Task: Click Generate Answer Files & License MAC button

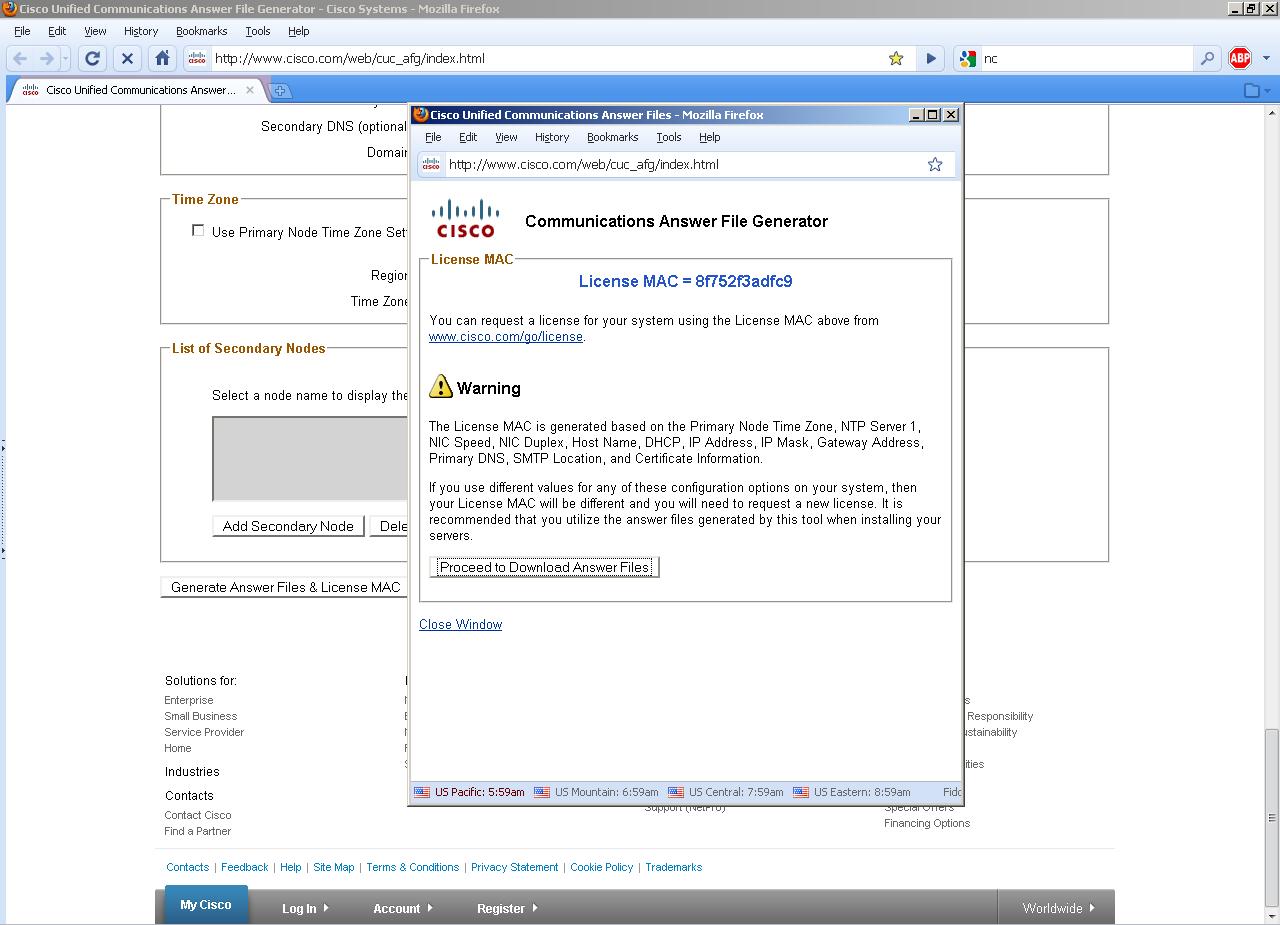Action: [285, 587]
